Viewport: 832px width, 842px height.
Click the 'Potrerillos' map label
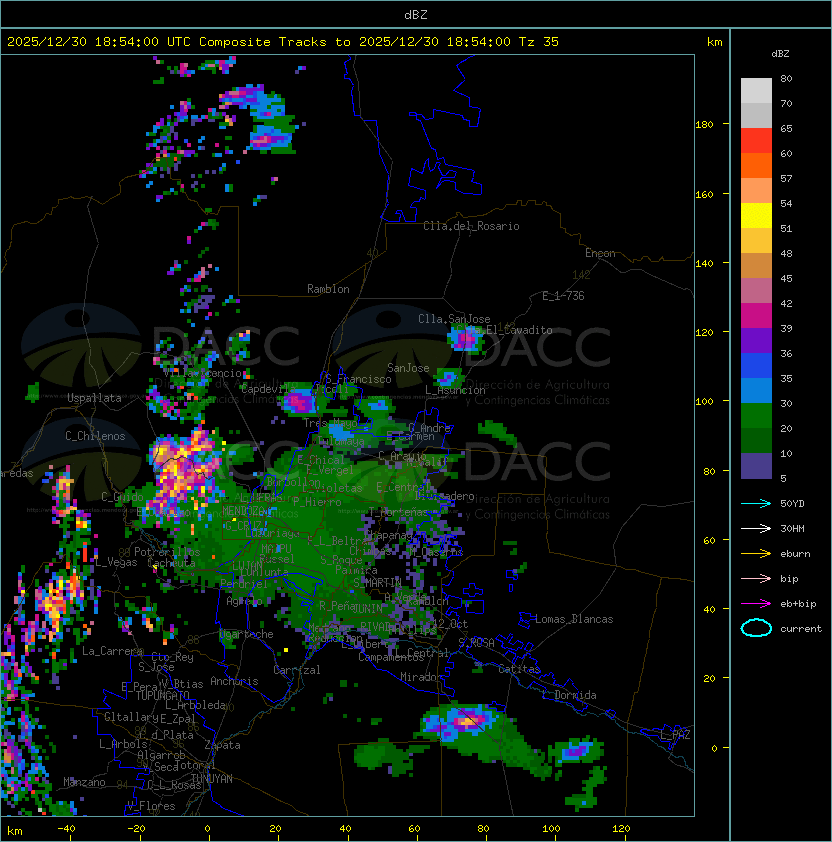pos(167,552)
